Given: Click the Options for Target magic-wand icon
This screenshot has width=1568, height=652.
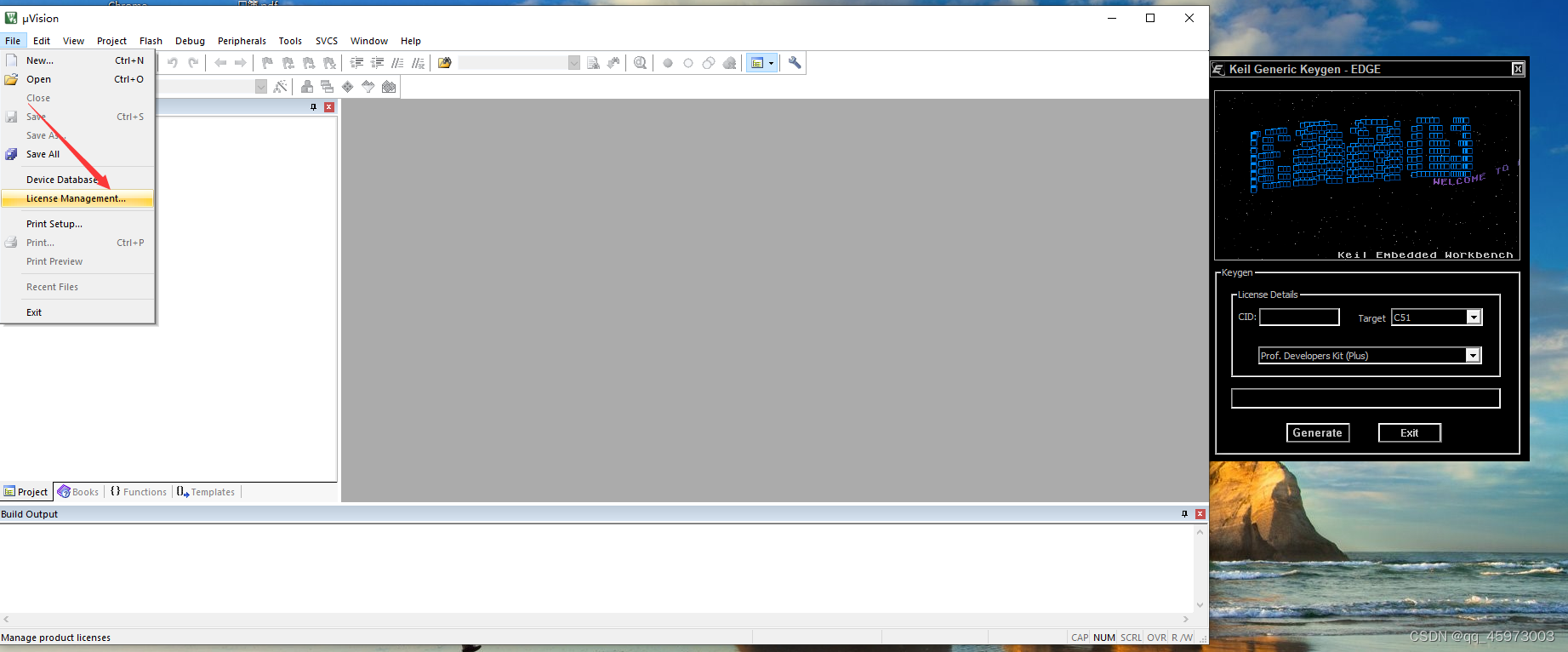Looking at the screenshot, I should pos(280,87).
